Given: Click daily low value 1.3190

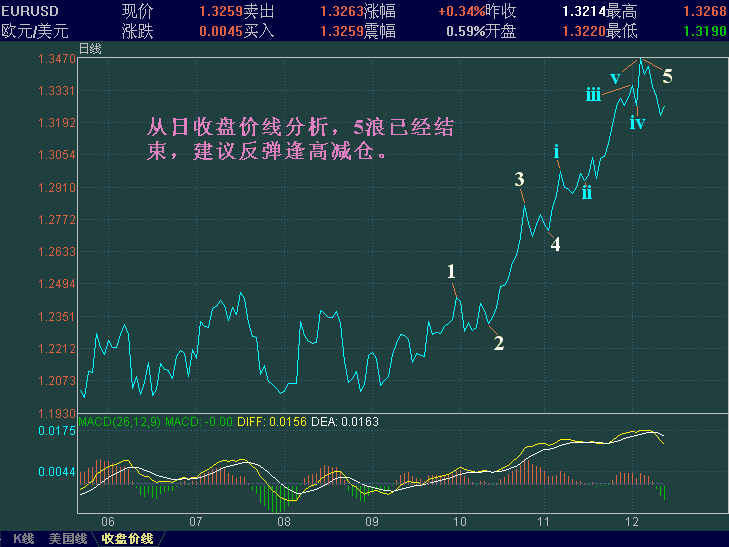Looking at the screenshot, I should (704, 31).
